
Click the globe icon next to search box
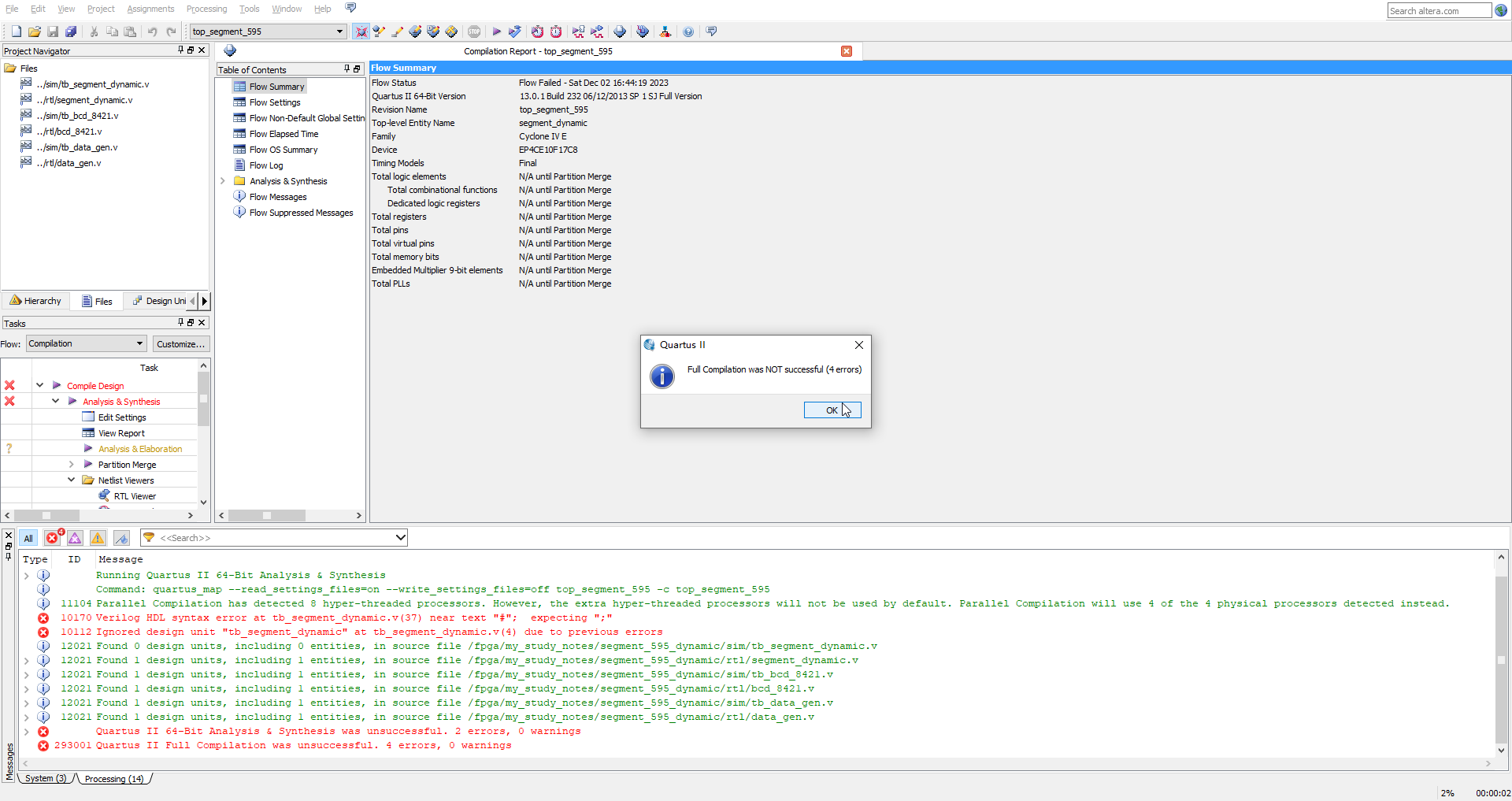[1501, 10]
